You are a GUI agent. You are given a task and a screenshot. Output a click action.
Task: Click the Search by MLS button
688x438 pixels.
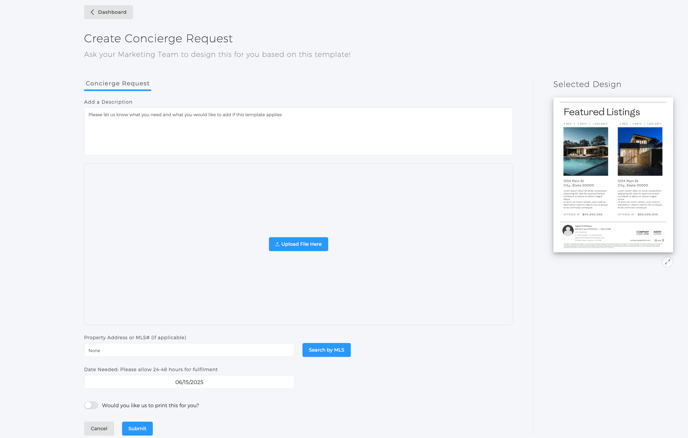[x=326, y=350]
